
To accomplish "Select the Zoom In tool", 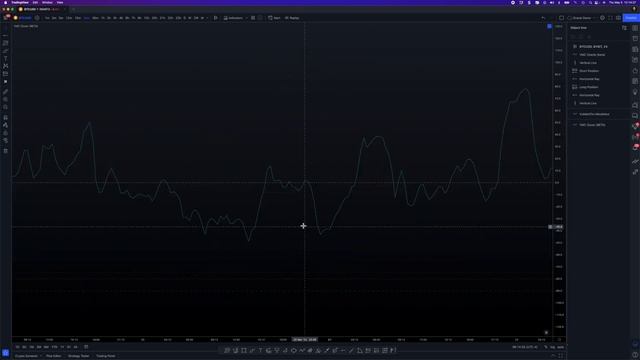I will click(5, 99).
